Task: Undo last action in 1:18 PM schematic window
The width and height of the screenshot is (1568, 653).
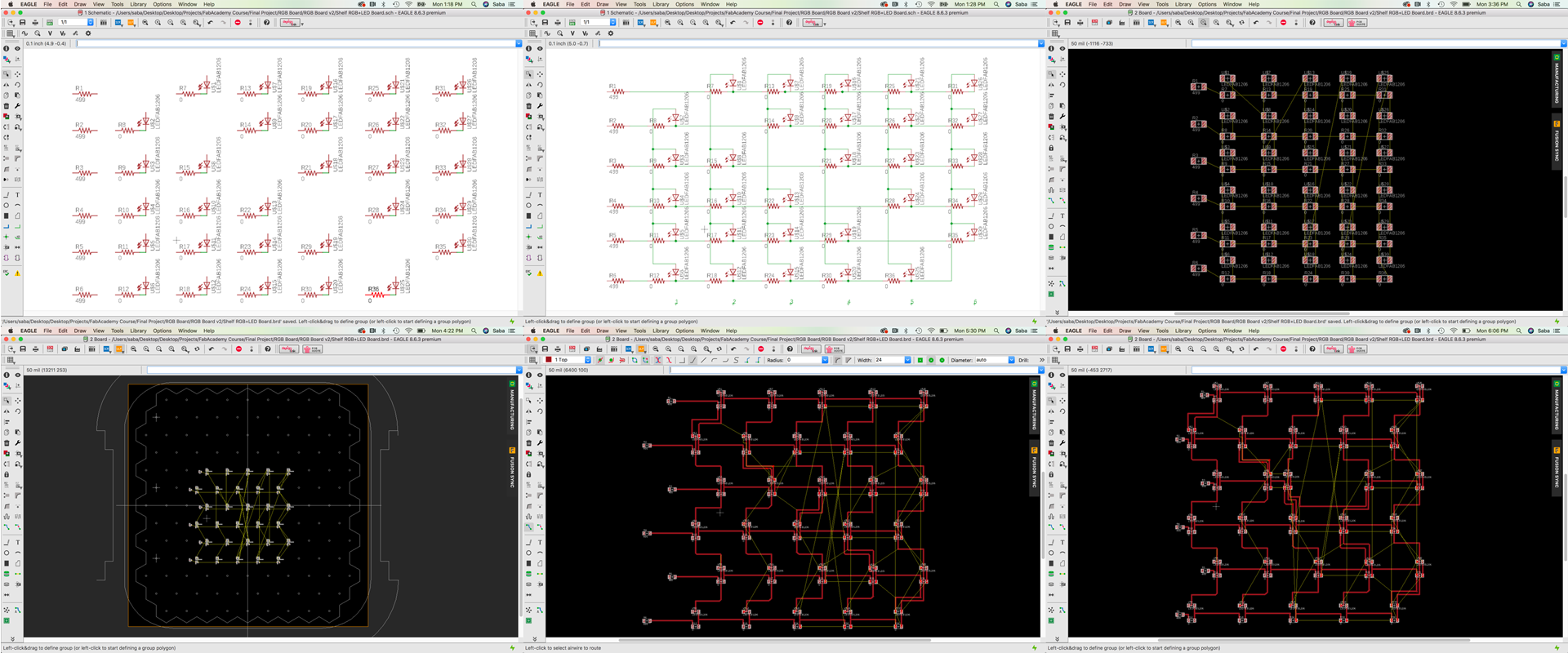Action: point(210,22)
